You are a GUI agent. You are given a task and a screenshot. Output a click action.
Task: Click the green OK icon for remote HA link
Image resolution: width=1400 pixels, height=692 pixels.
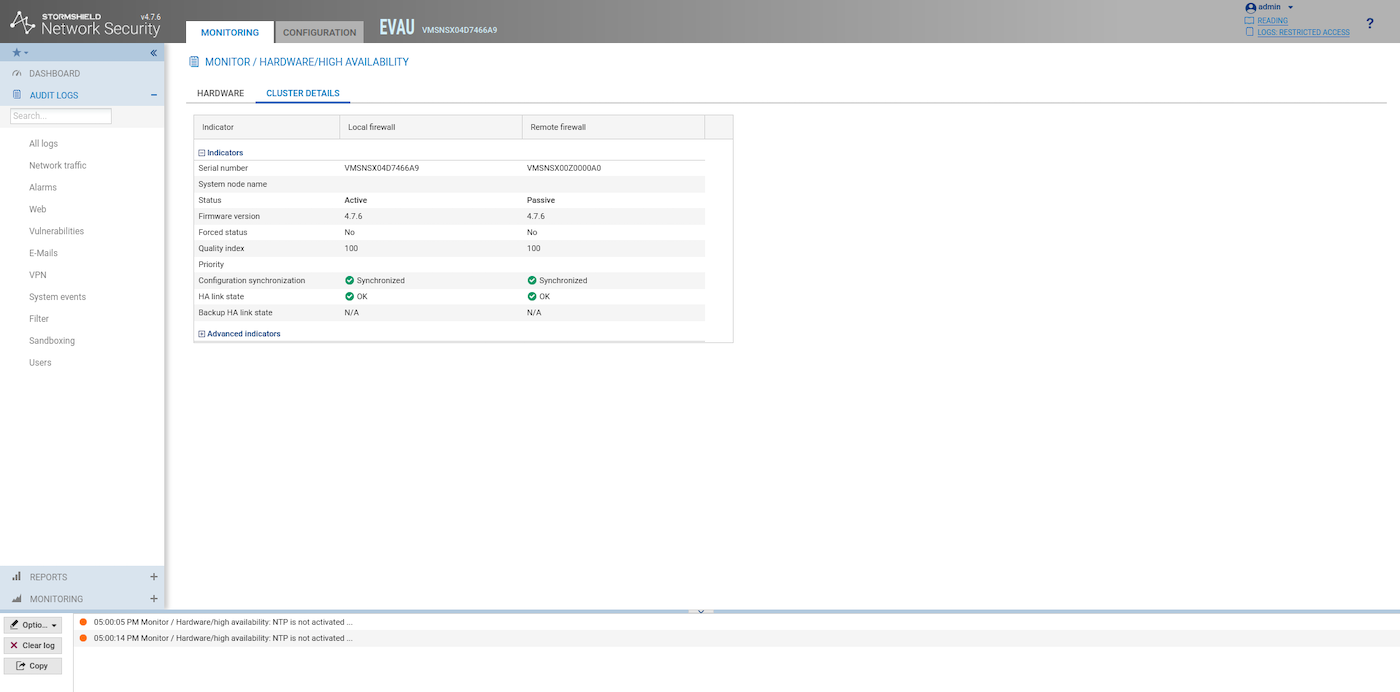532,297
